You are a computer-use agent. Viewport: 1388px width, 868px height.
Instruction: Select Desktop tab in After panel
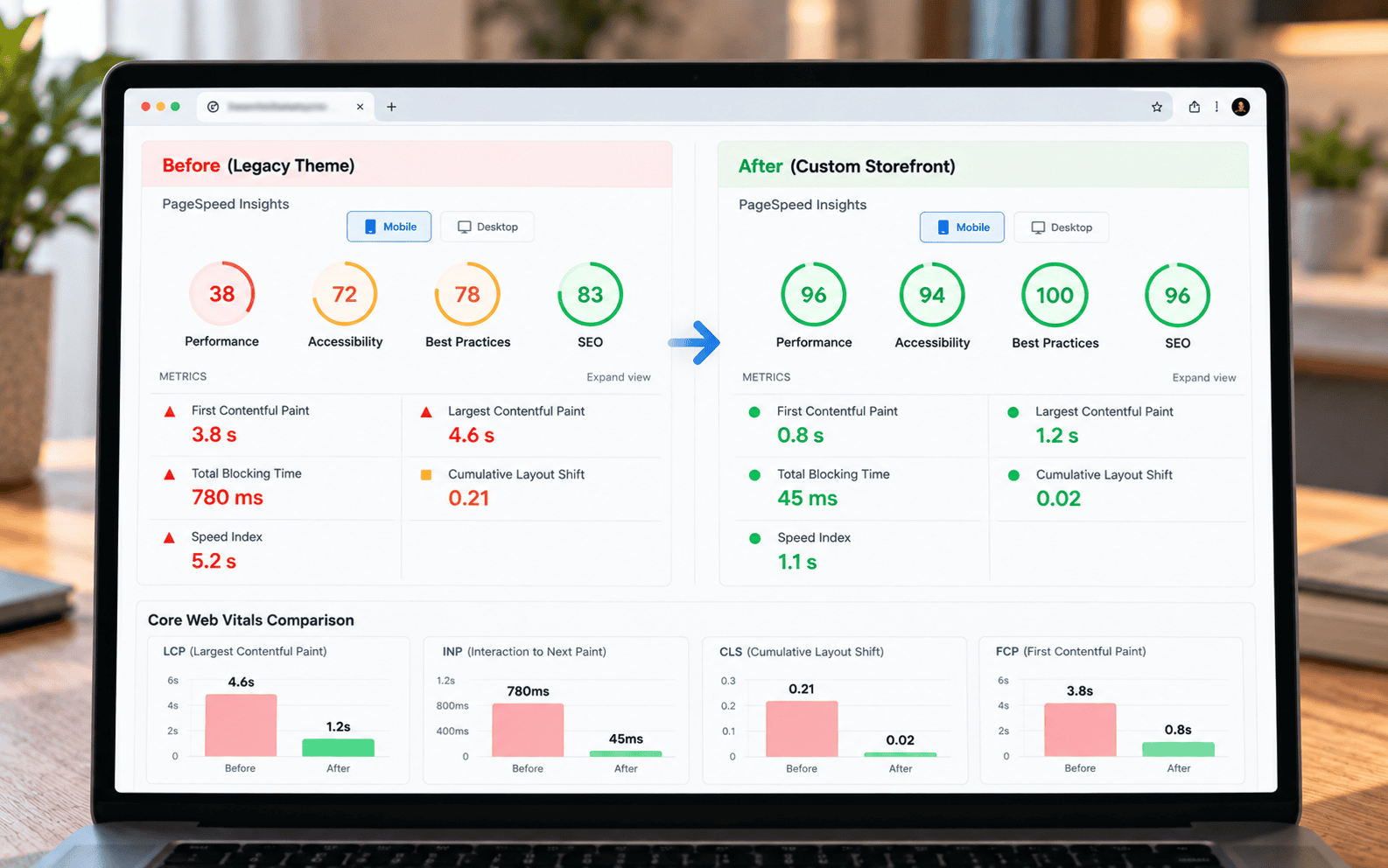click(1062, 227)
